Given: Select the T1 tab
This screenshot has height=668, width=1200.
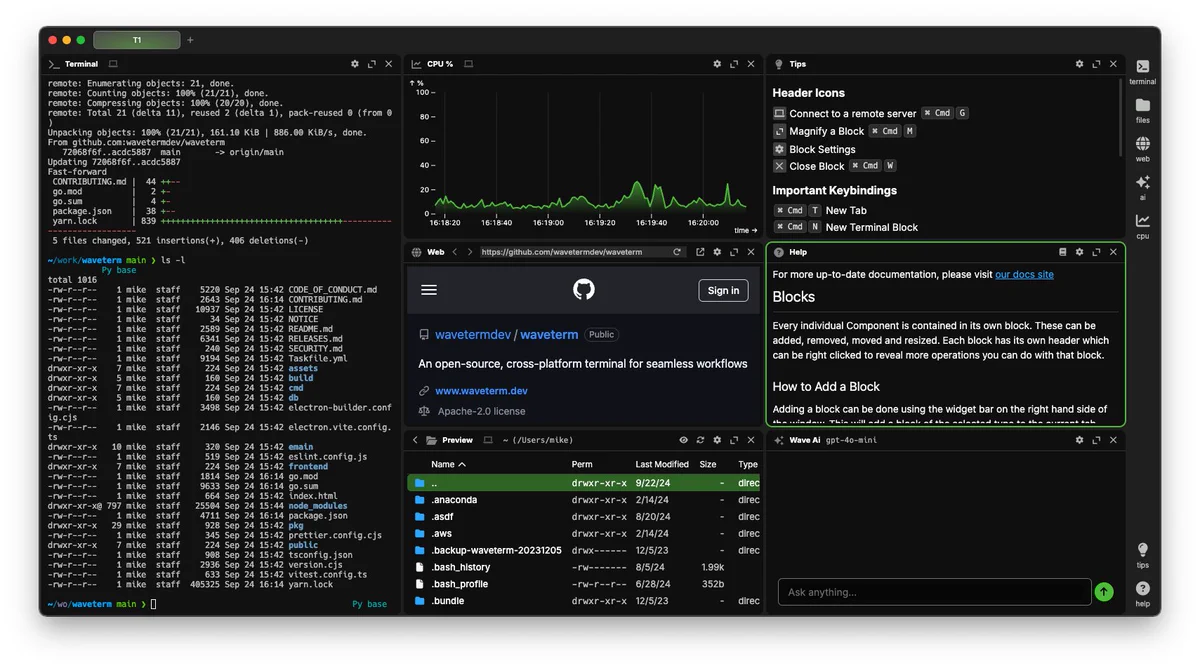Looking at the screenshot, I should click(137, 40).
